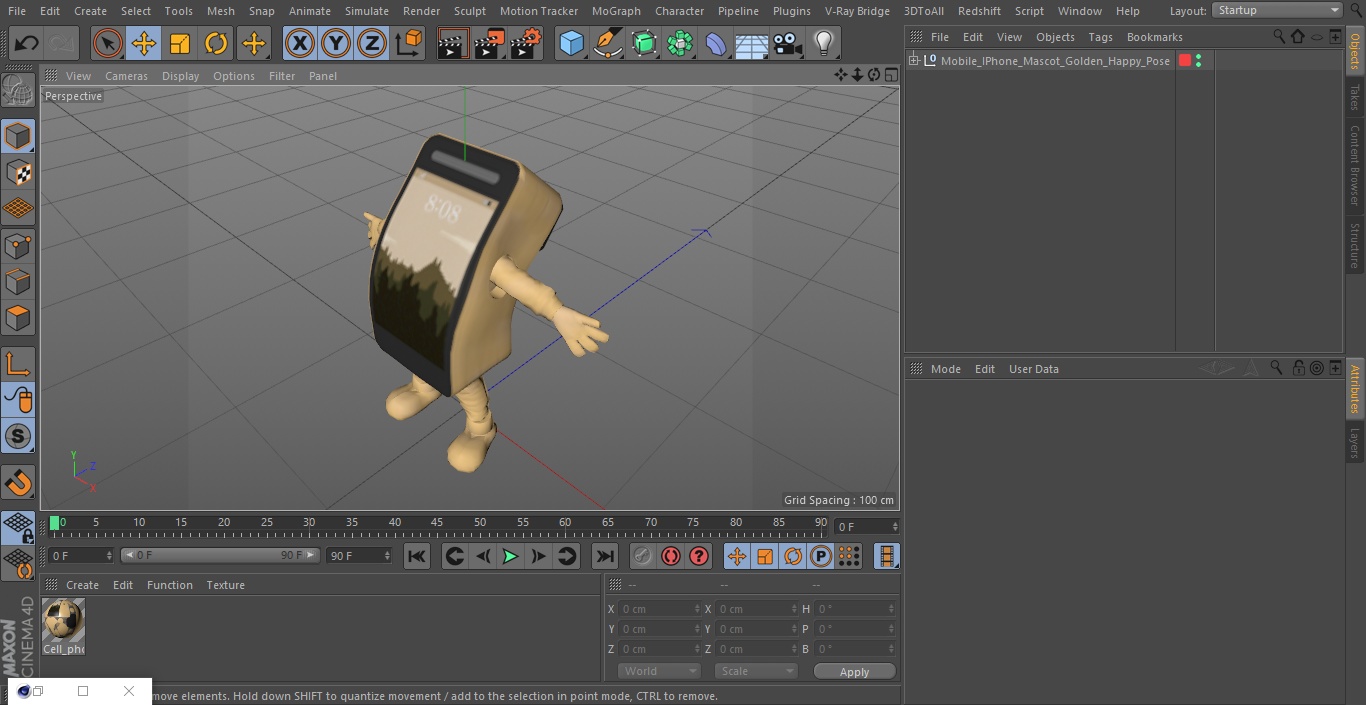Toggle the Z axis lock
The image size is (1366, 705).
pos(372,43)
